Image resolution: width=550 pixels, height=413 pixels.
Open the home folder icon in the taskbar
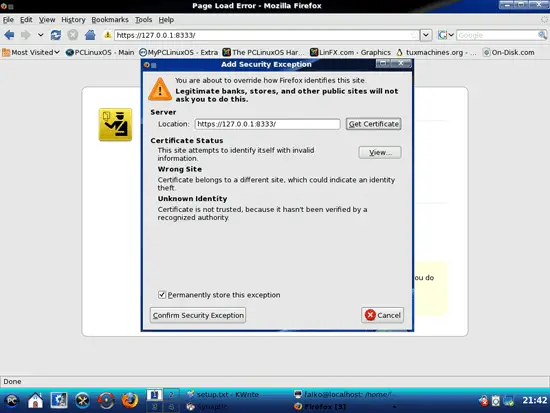[x=35, y=400]
